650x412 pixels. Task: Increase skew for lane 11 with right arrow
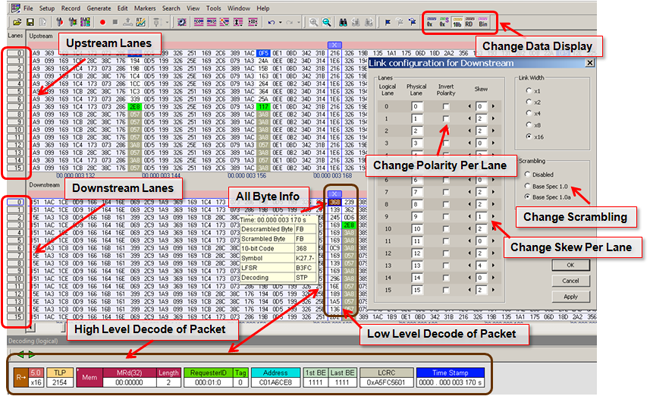[x=493, y=241]
